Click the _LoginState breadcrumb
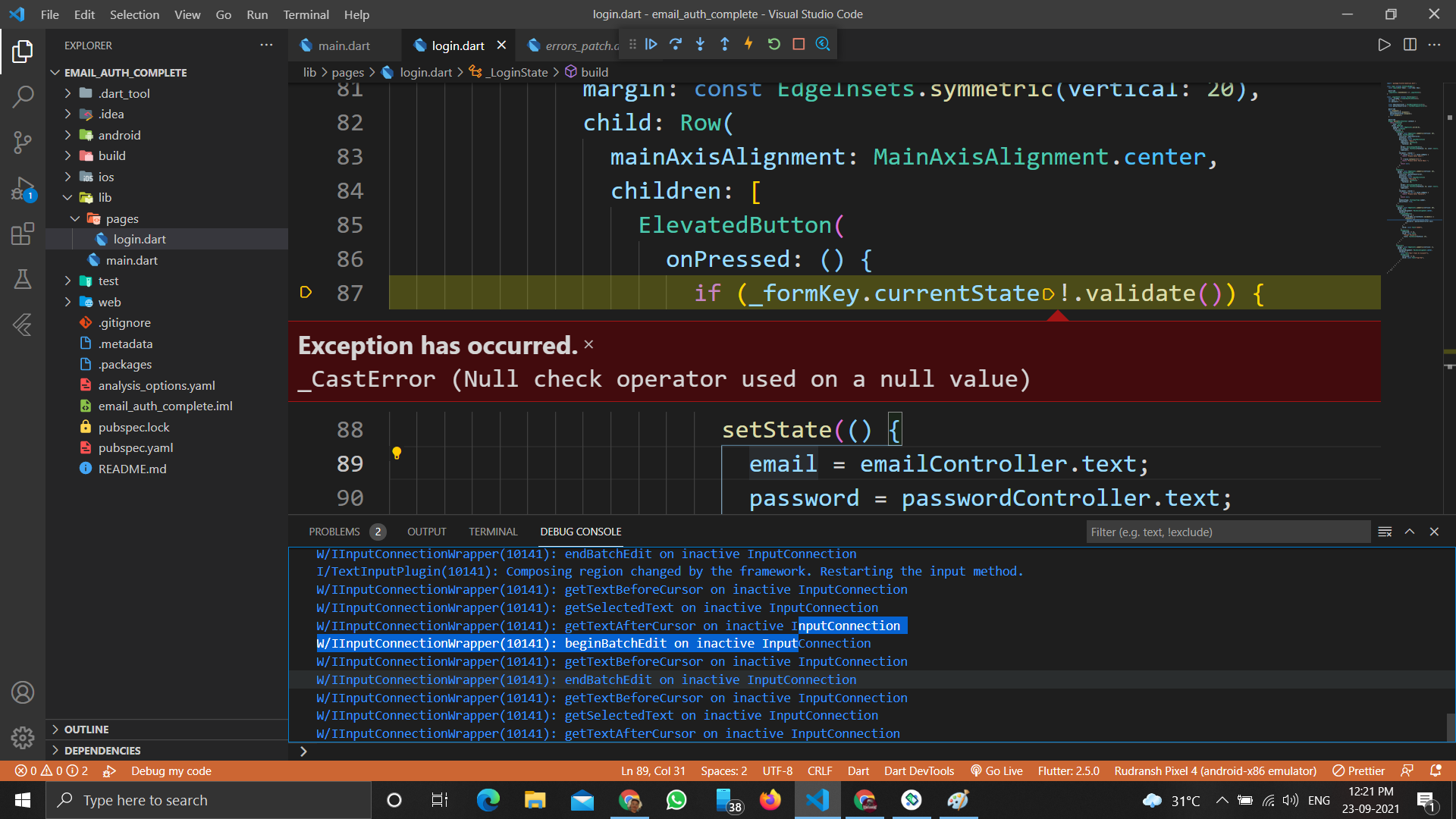Image resolution: width=1456 pixels, height=819 pixels. coord(509,72)
